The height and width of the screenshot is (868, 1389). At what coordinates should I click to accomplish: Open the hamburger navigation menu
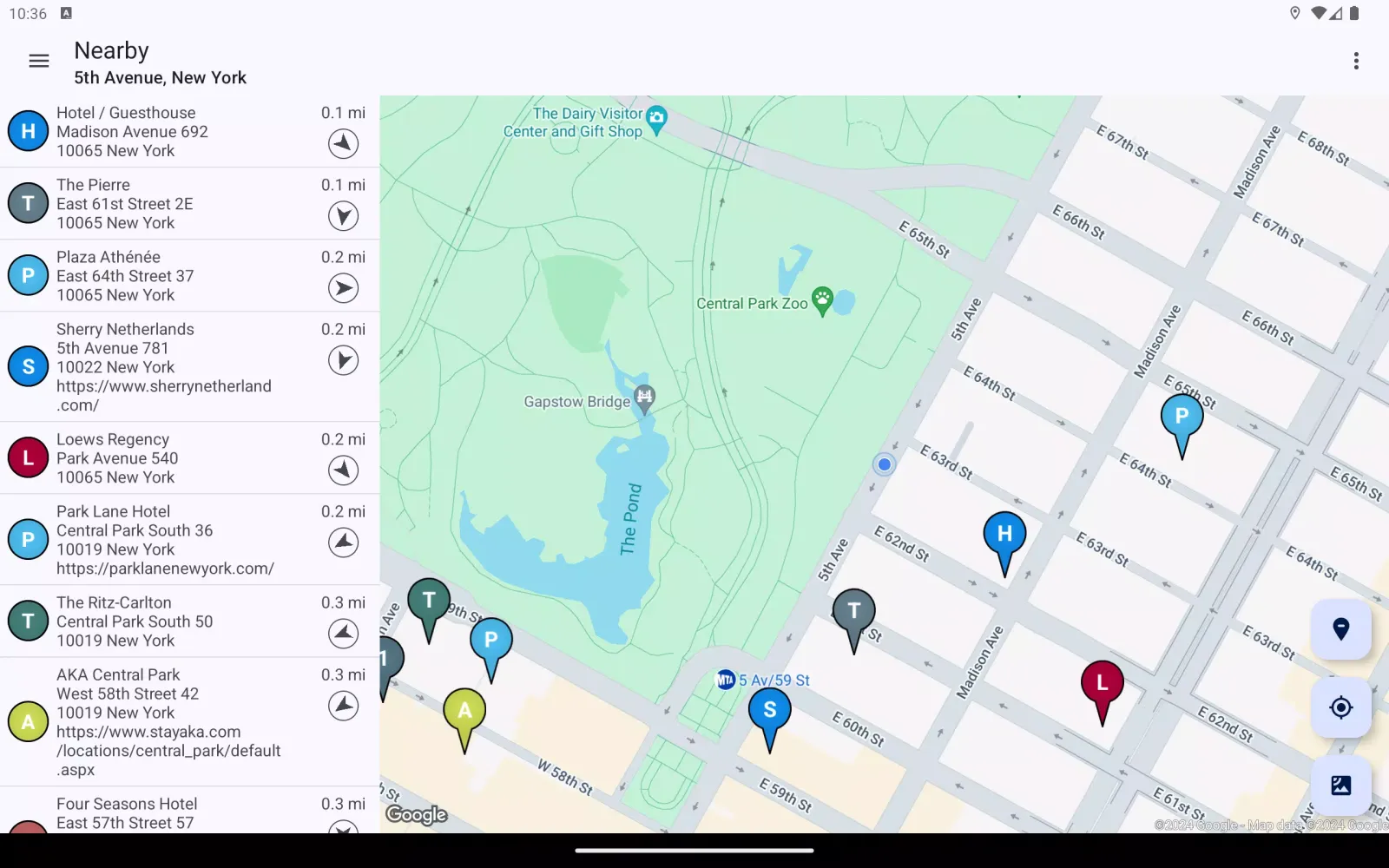tap(38, 61)
